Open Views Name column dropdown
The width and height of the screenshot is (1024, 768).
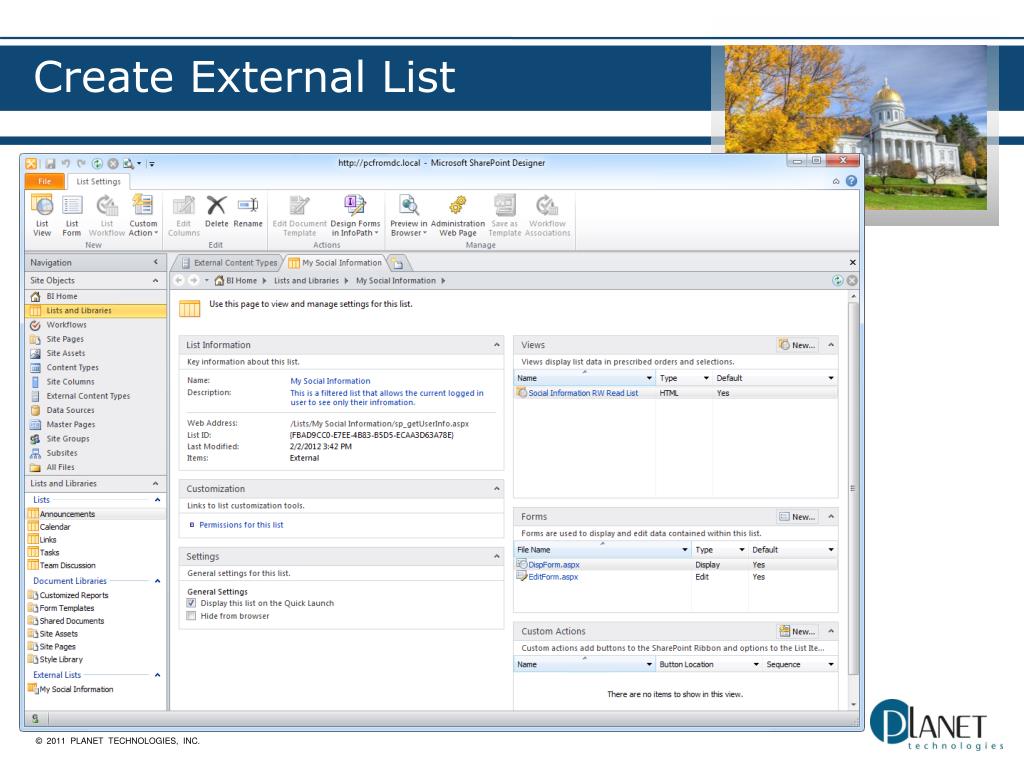tap(649, 378)
